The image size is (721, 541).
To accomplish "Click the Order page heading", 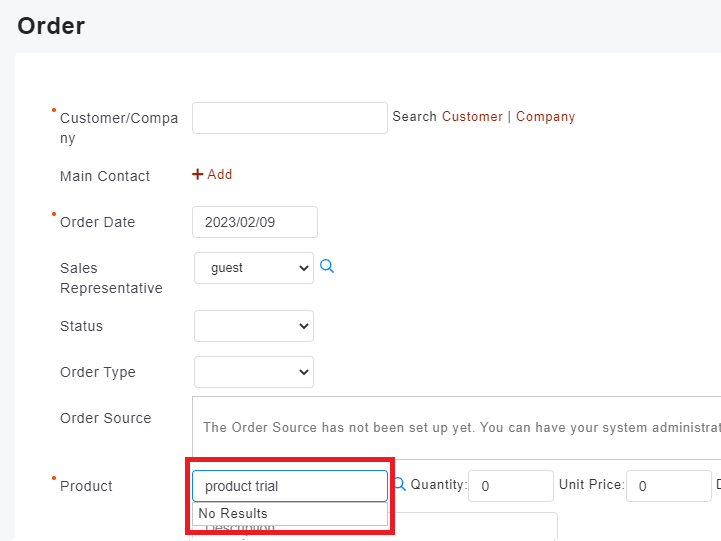I will click(x=51, y=26).
